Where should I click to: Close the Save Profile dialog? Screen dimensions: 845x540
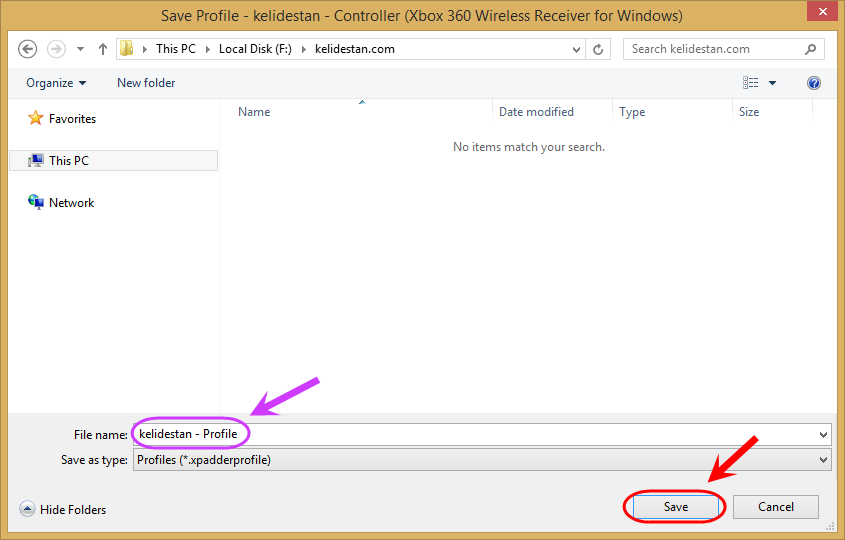click(x=822, y=11)
